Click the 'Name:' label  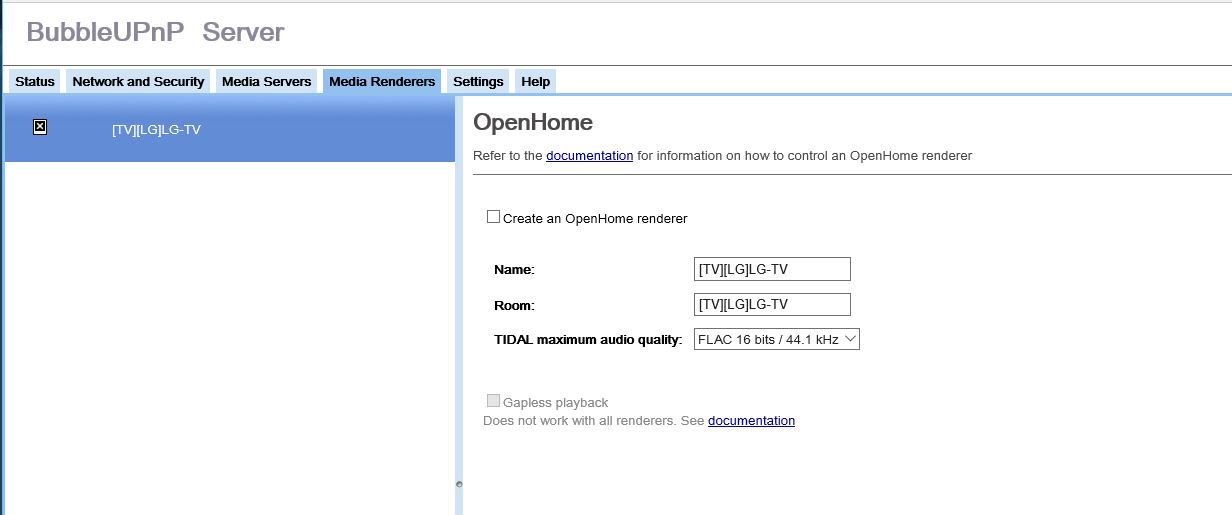[x=514, y=270]
